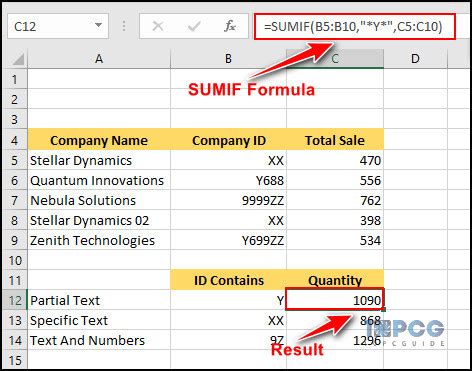Select column B header
The width and height of the screenshot is (472, 371).
click(228, 59)
